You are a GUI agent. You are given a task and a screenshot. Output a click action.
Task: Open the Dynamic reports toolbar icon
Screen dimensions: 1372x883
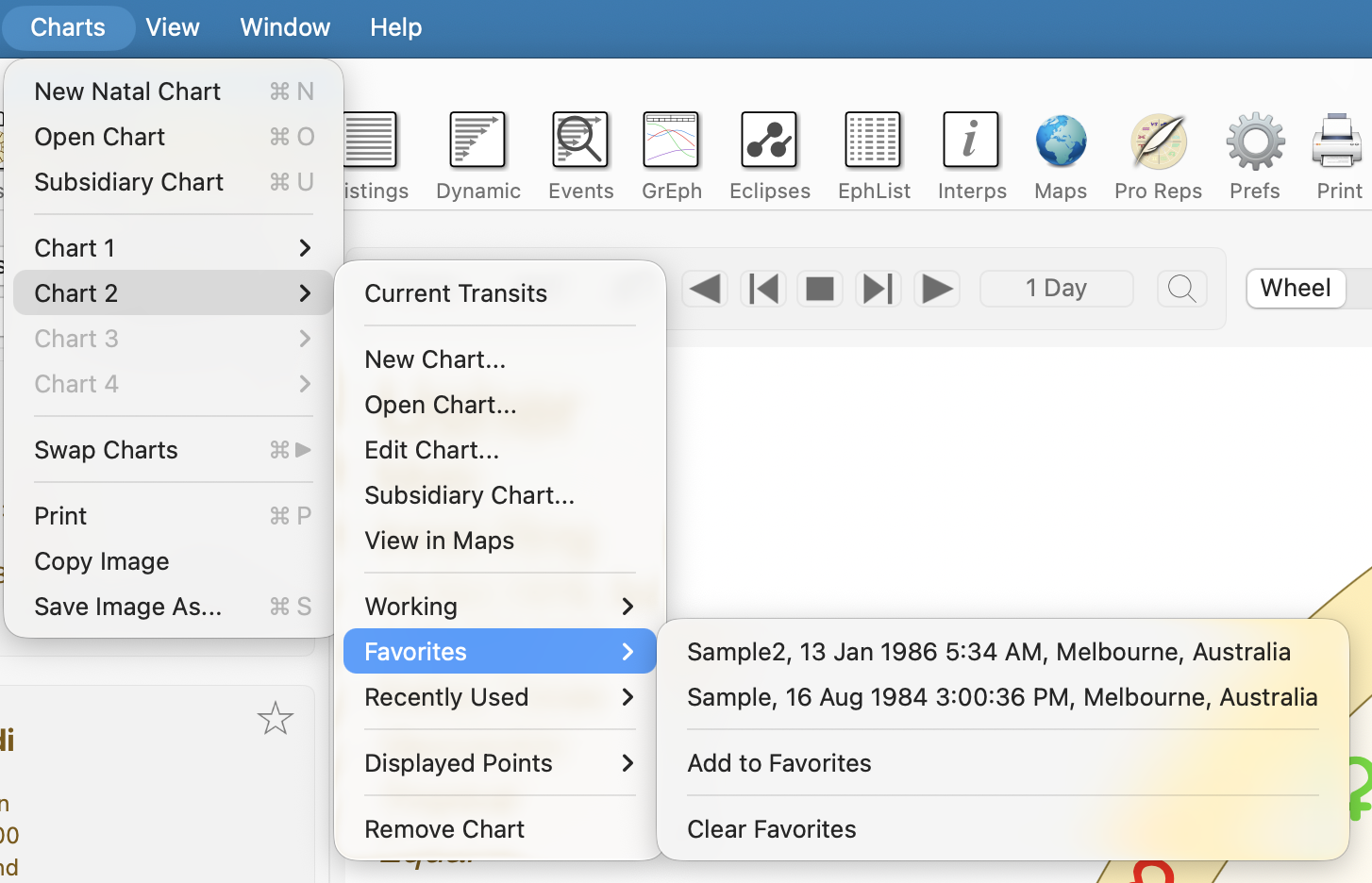pyautogui.click(x=478, y=141)
